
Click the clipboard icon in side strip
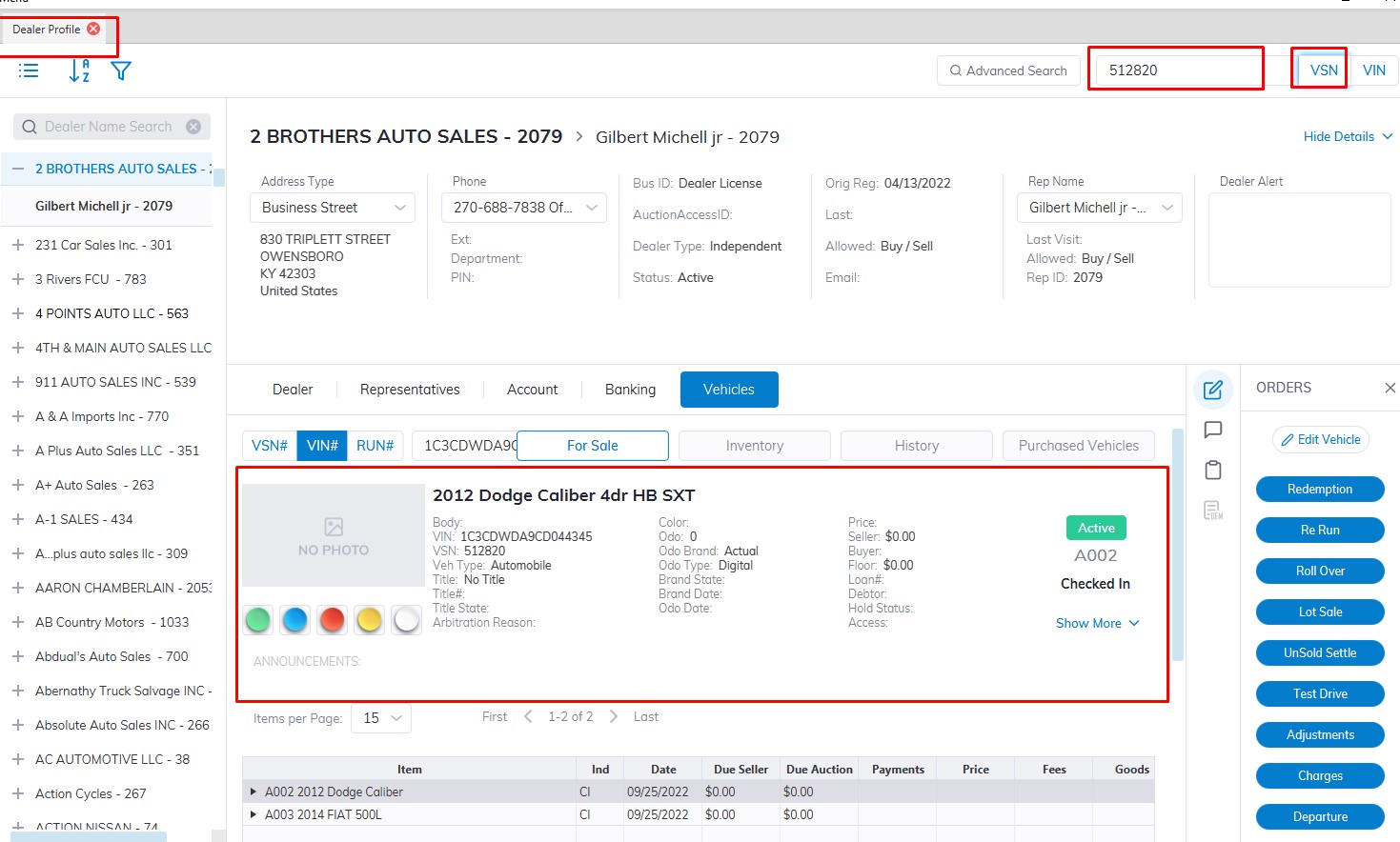point(1212,470)
